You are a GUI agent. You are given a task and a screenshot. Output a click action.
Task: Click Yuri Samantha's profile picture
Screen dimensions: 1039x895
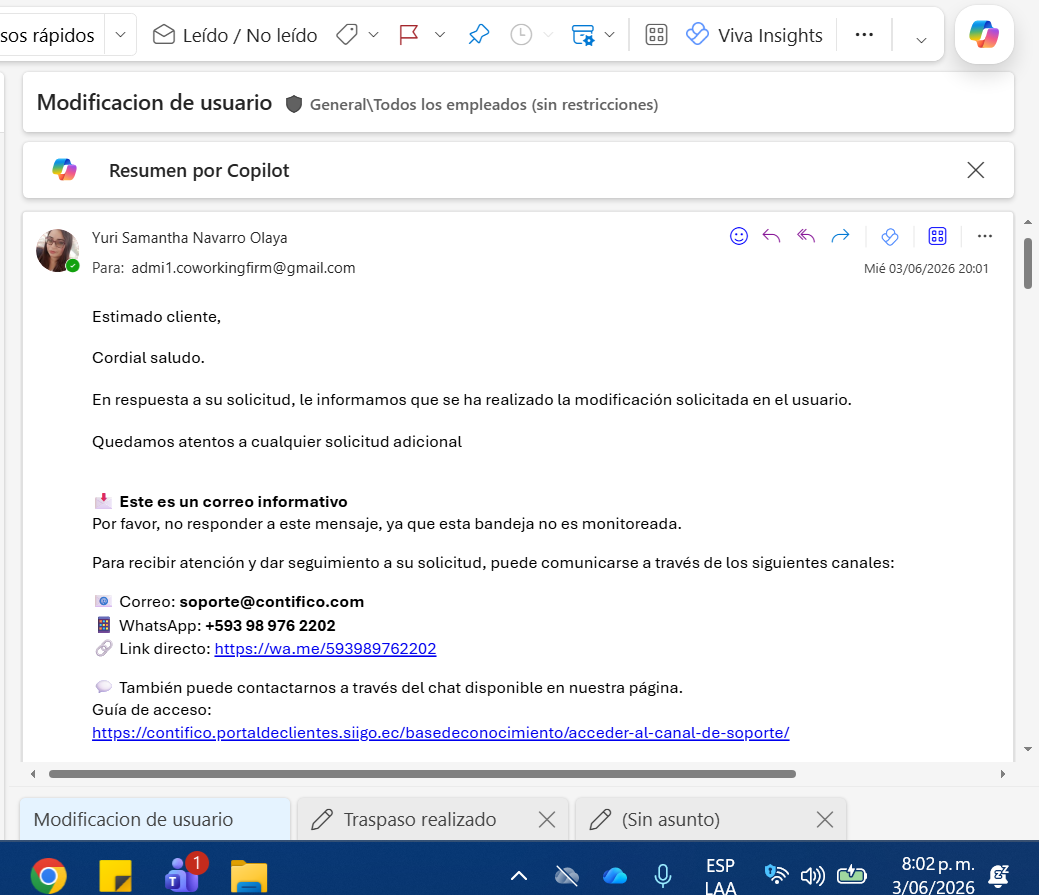58,250
